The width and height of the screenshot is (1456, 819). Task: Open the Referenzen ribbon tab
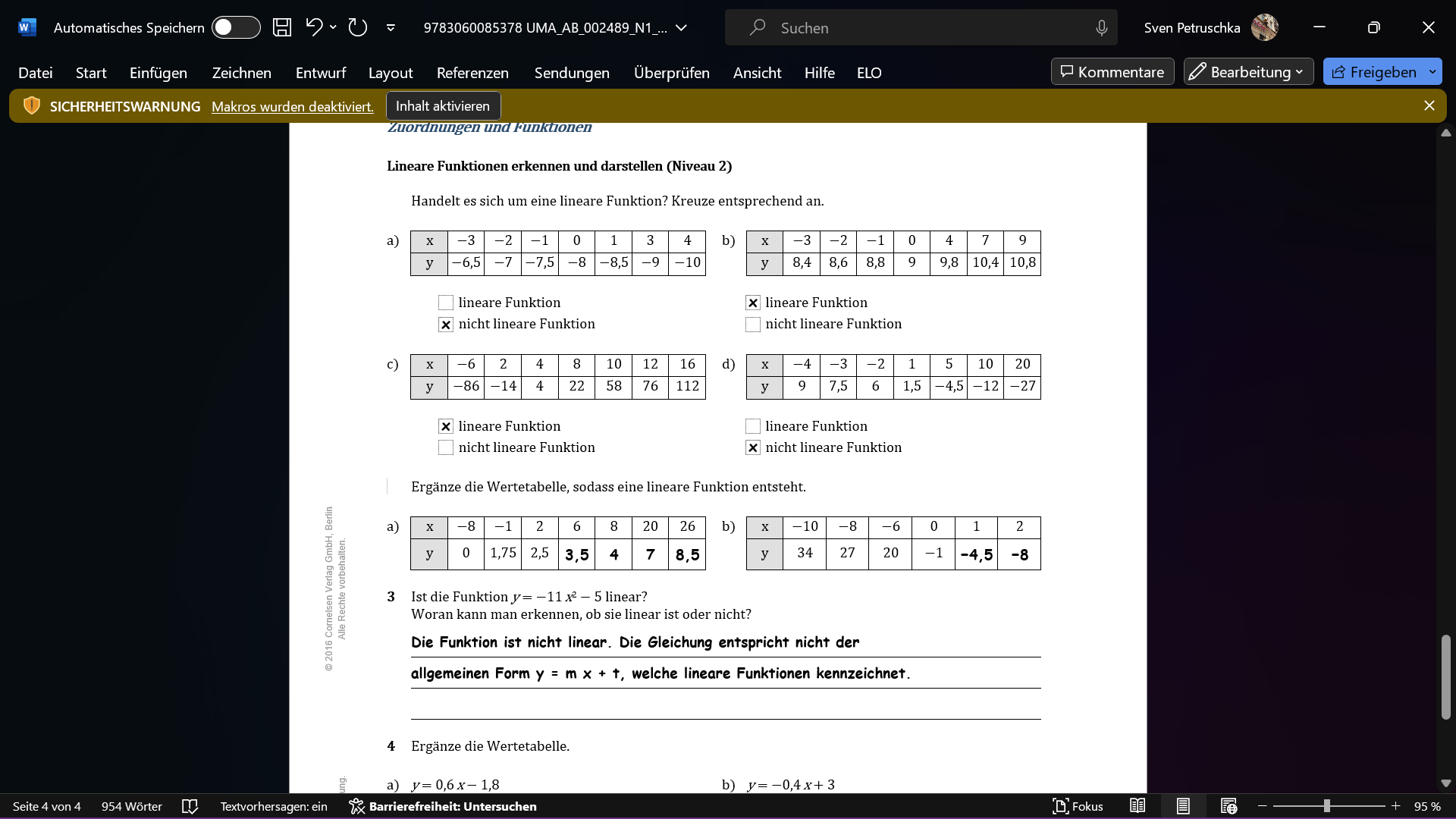[472, 73]
